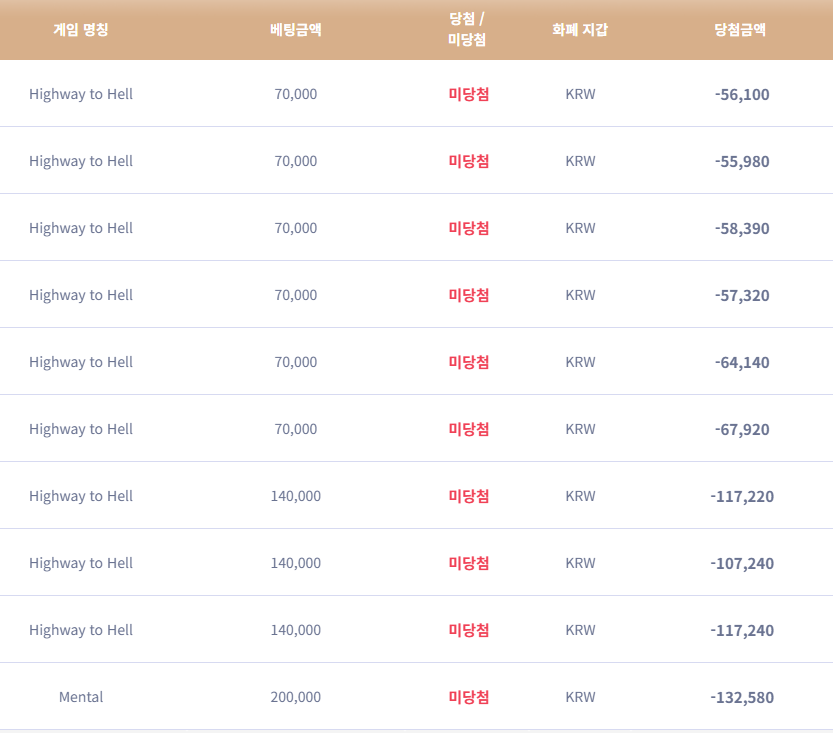Click 미당첨 status in the Mental row
The height and width of the screenshot is (733, 833).
coord(469,697)
